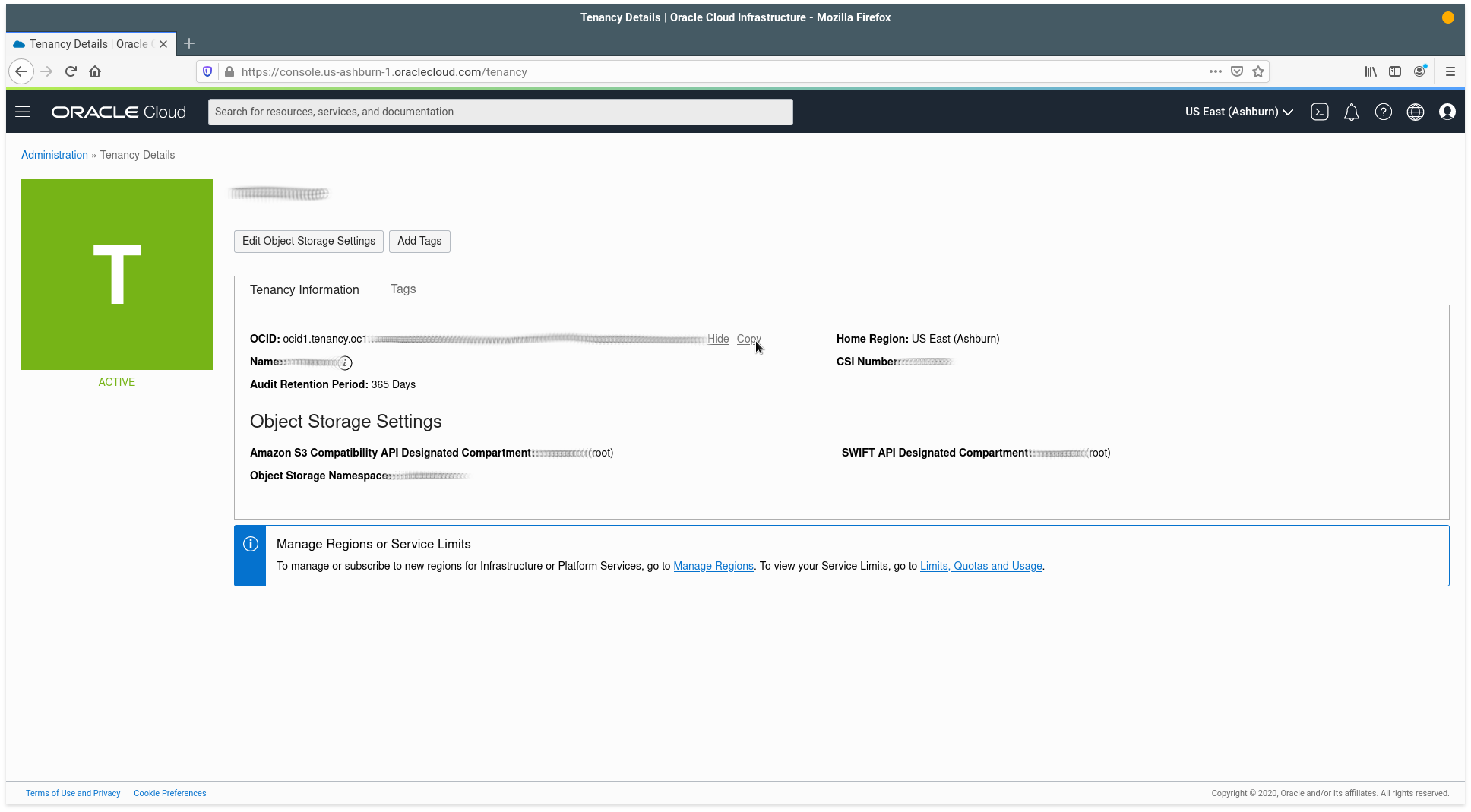Click 'Manage Regions or Service Limits' heading

click(x=374, y=544)
